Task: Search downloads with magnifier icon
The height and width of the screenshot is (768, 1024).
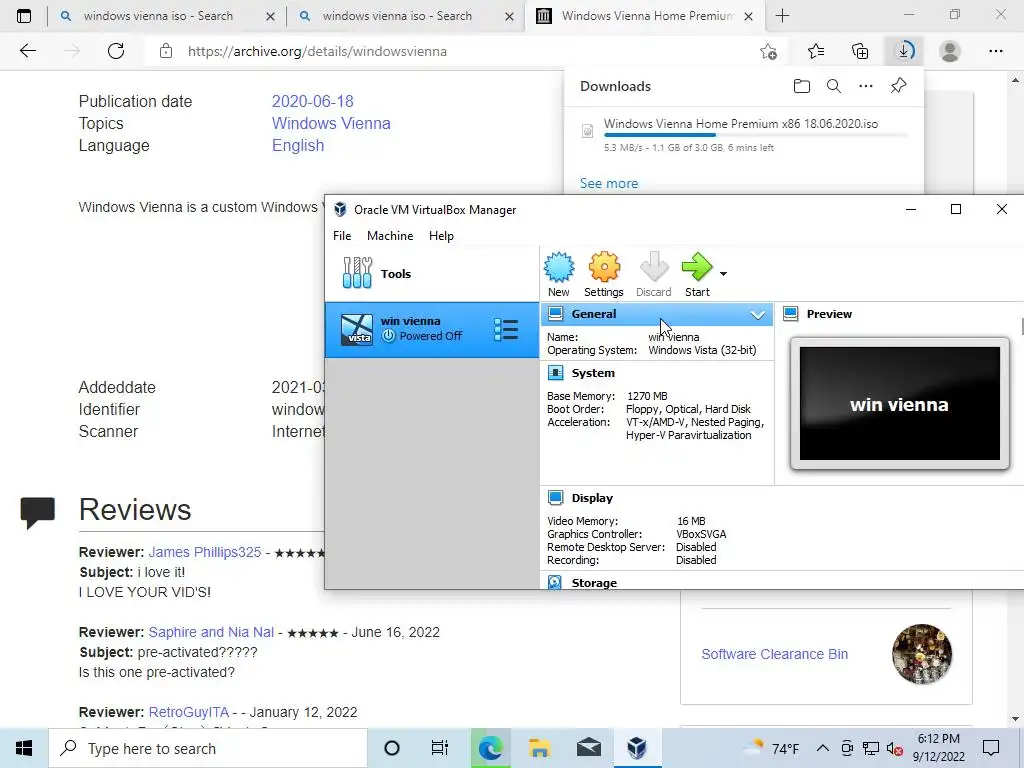Action: pyautogui.click(x=834, y=86)
